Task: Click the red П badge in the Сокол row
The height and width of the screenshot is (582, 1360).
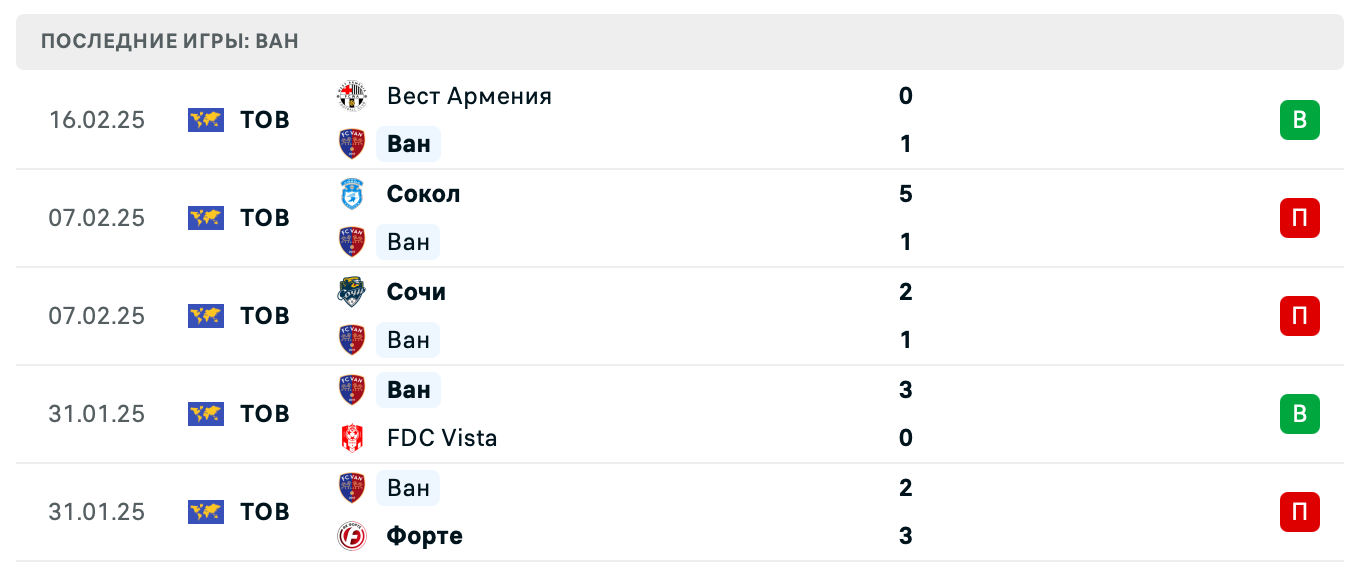Action: pos(1299,217)
